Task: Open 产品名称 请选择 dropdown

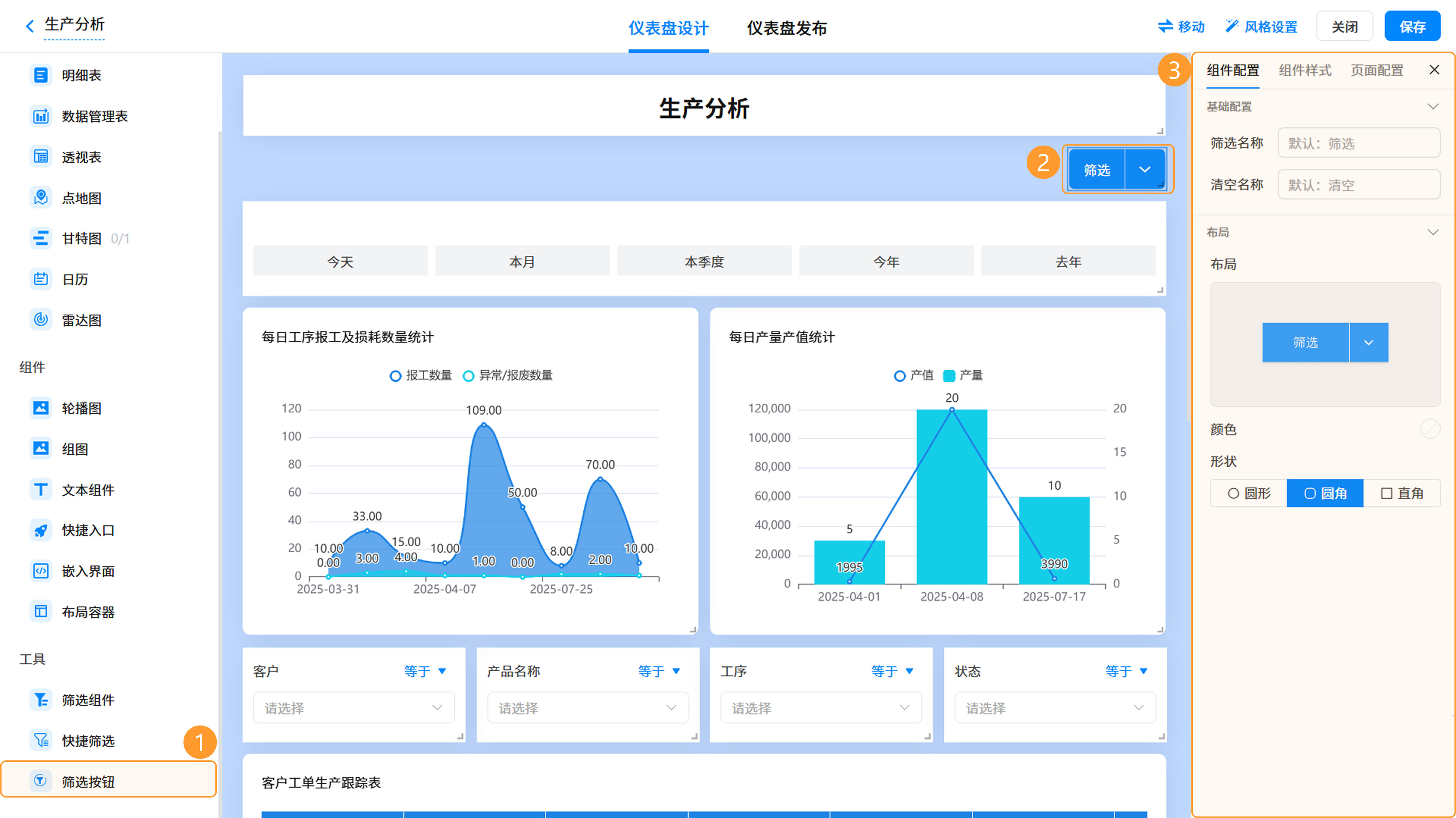Action: click(588, 707)
